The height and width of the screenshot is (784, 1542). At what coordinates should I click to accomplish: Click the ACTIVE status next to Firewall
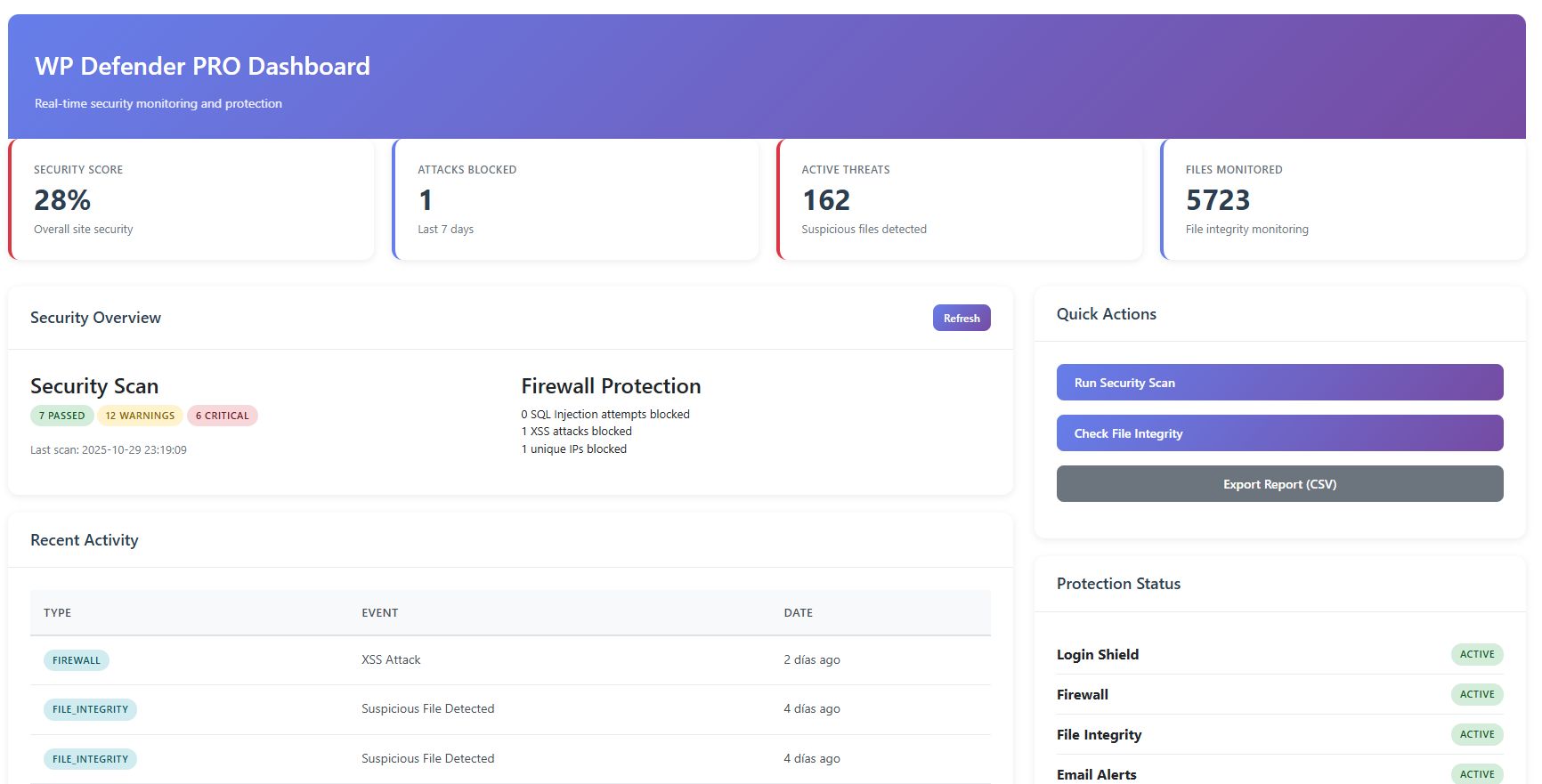(1477, 694)
